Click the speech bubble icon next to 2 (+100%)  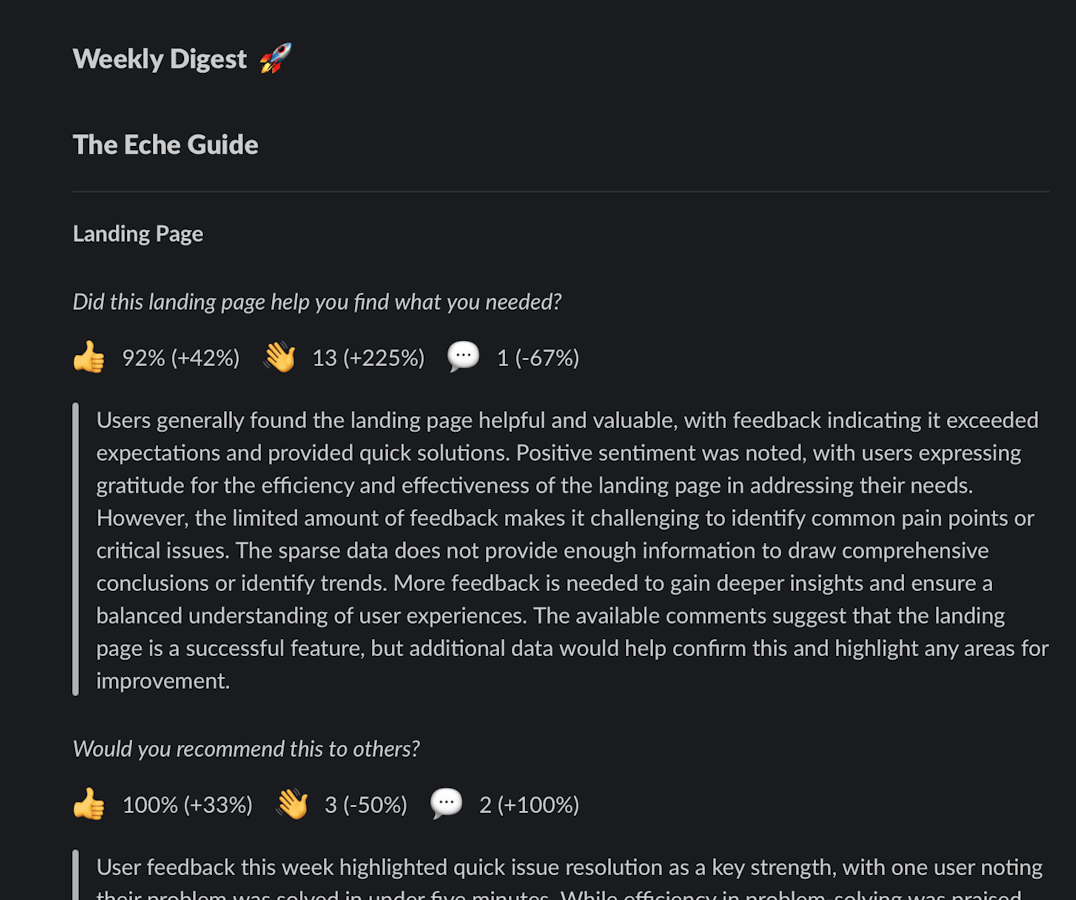[446, 804]
